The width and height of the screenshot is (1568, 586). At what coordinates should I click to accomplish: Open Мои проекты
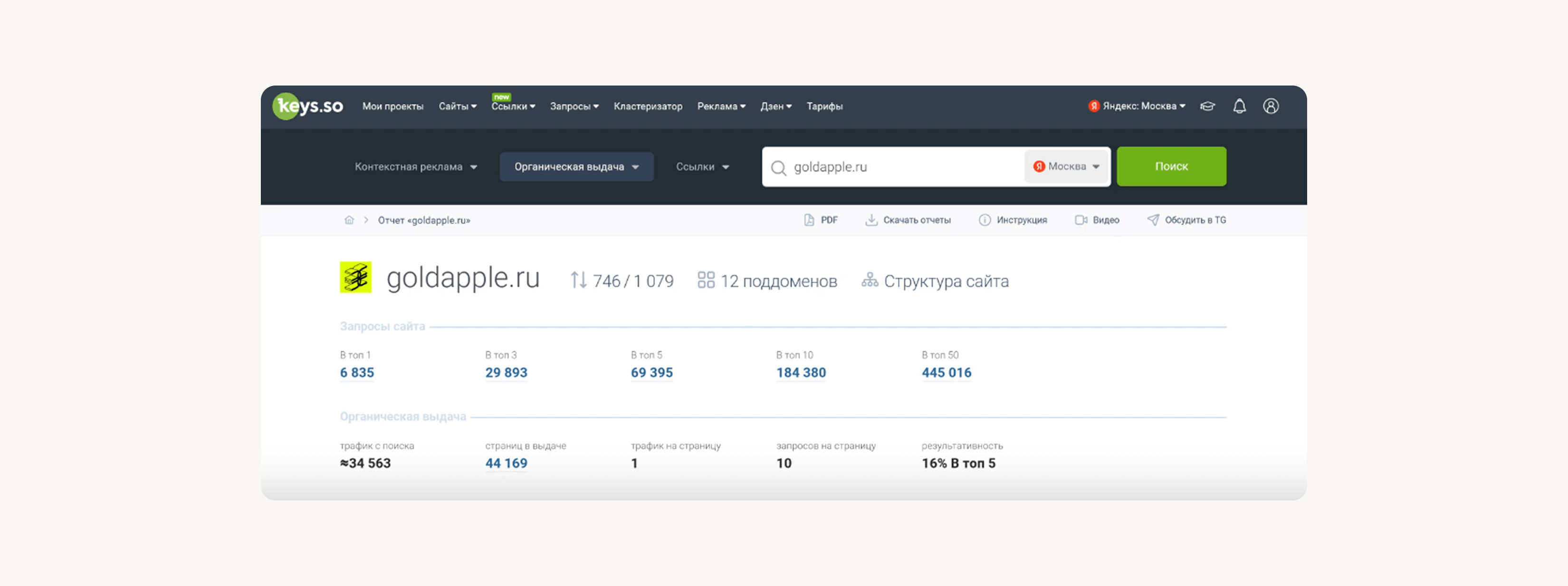[392, 106]
